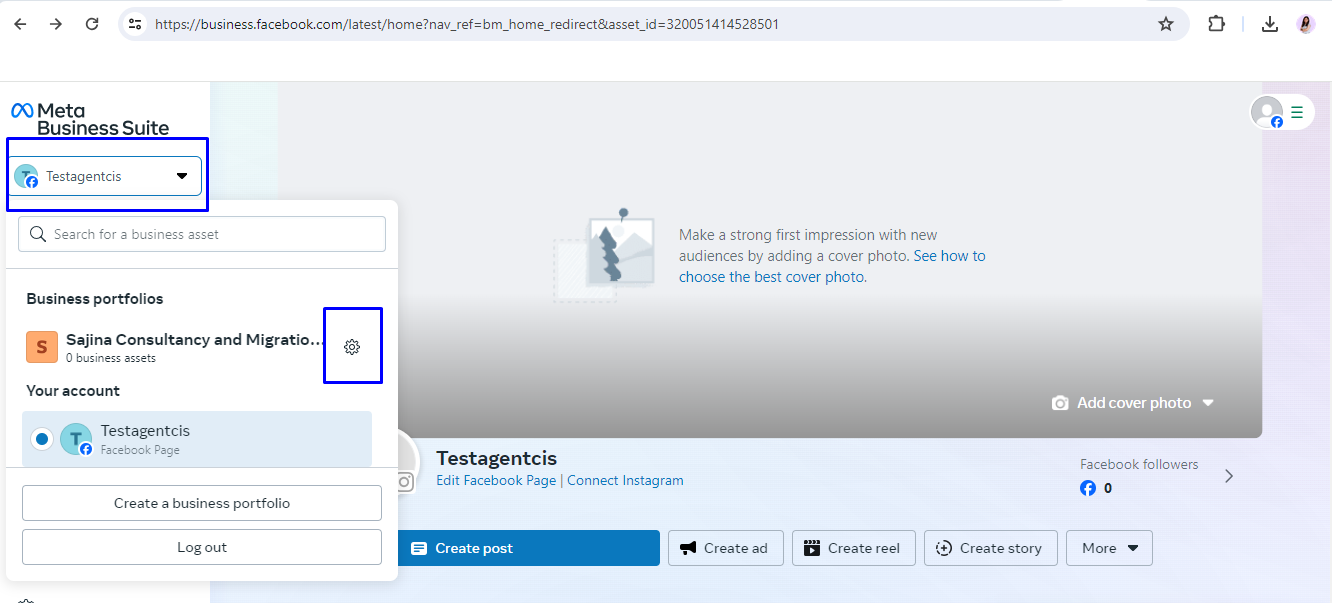This screenshot has height=603, width=1332.
Task: Click the Testagentcis page avatar in list
Action: click(76, 439)
